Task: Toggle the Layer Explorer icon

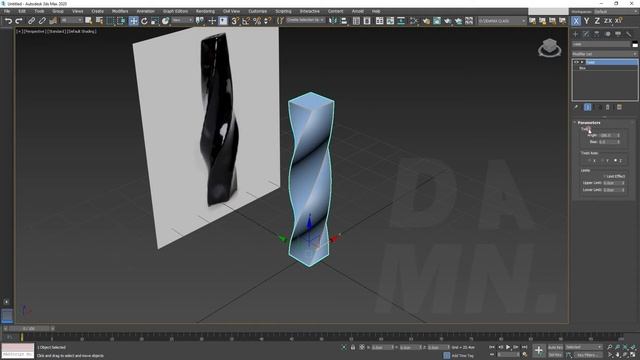Action: tap(367, 21)
